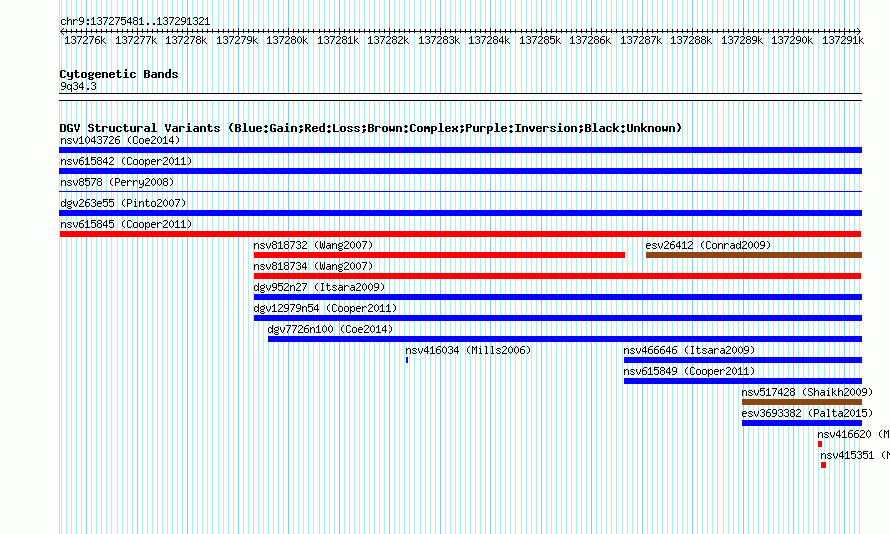
Task: Click the DGV Structural Variants track title
Action: click(x=371, y=128)
